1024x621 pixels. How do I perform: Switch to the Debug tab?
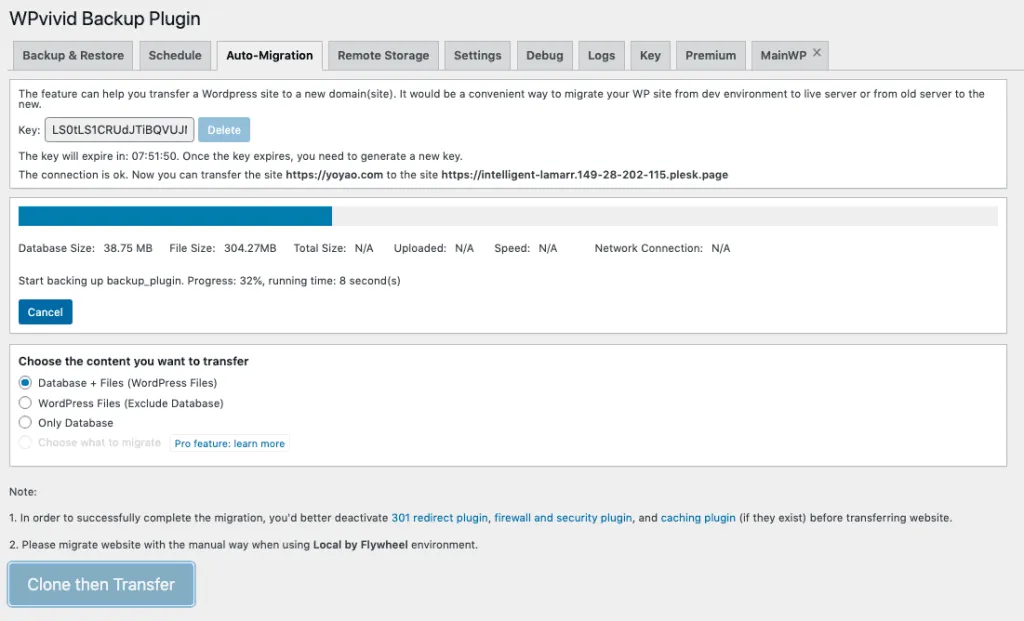544,55
